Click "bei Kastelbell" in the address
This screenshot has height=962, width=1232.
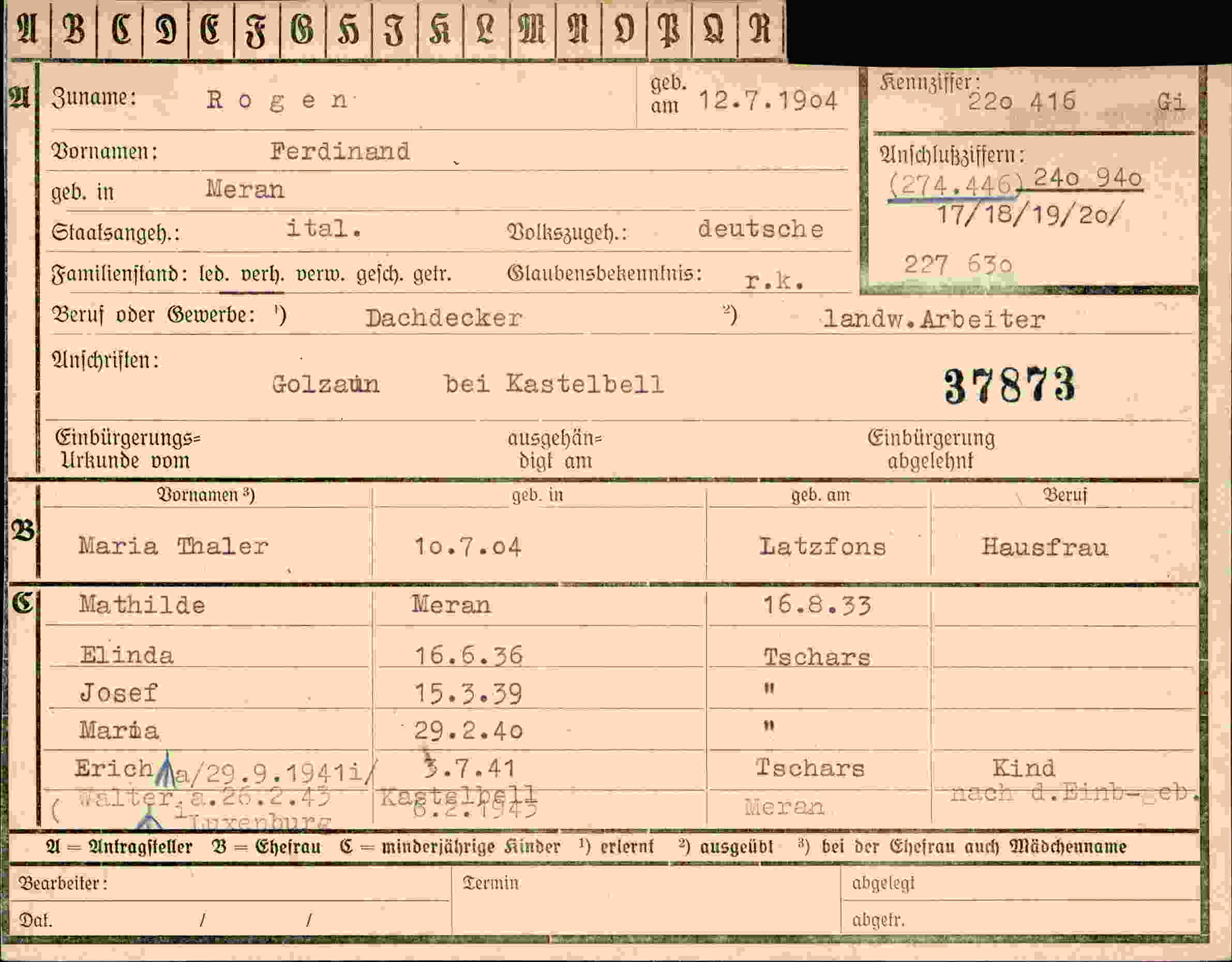[554, 384]
